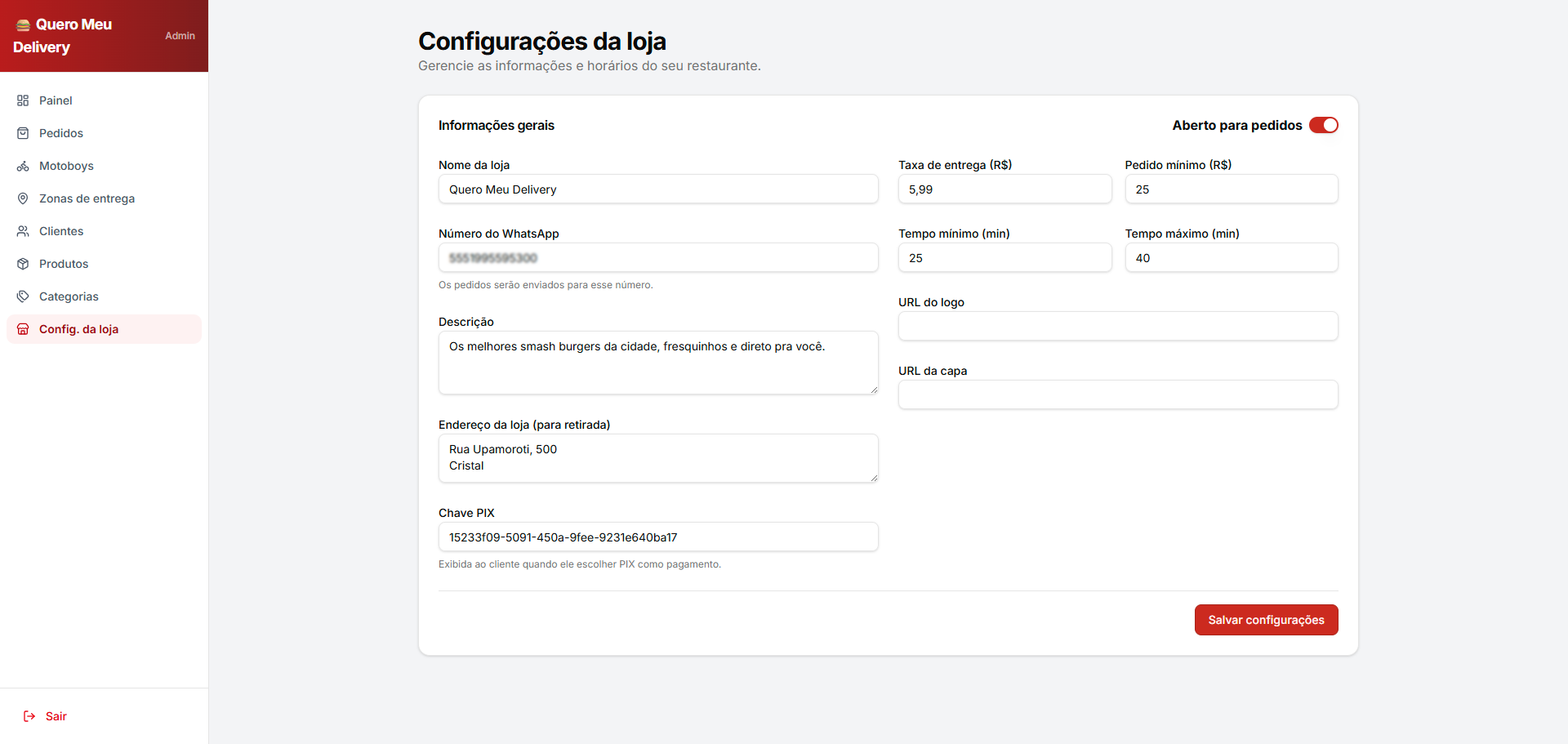Select the Número do WhatsApp field
Screen dimensions: 1568x744
tap(658, 257)
